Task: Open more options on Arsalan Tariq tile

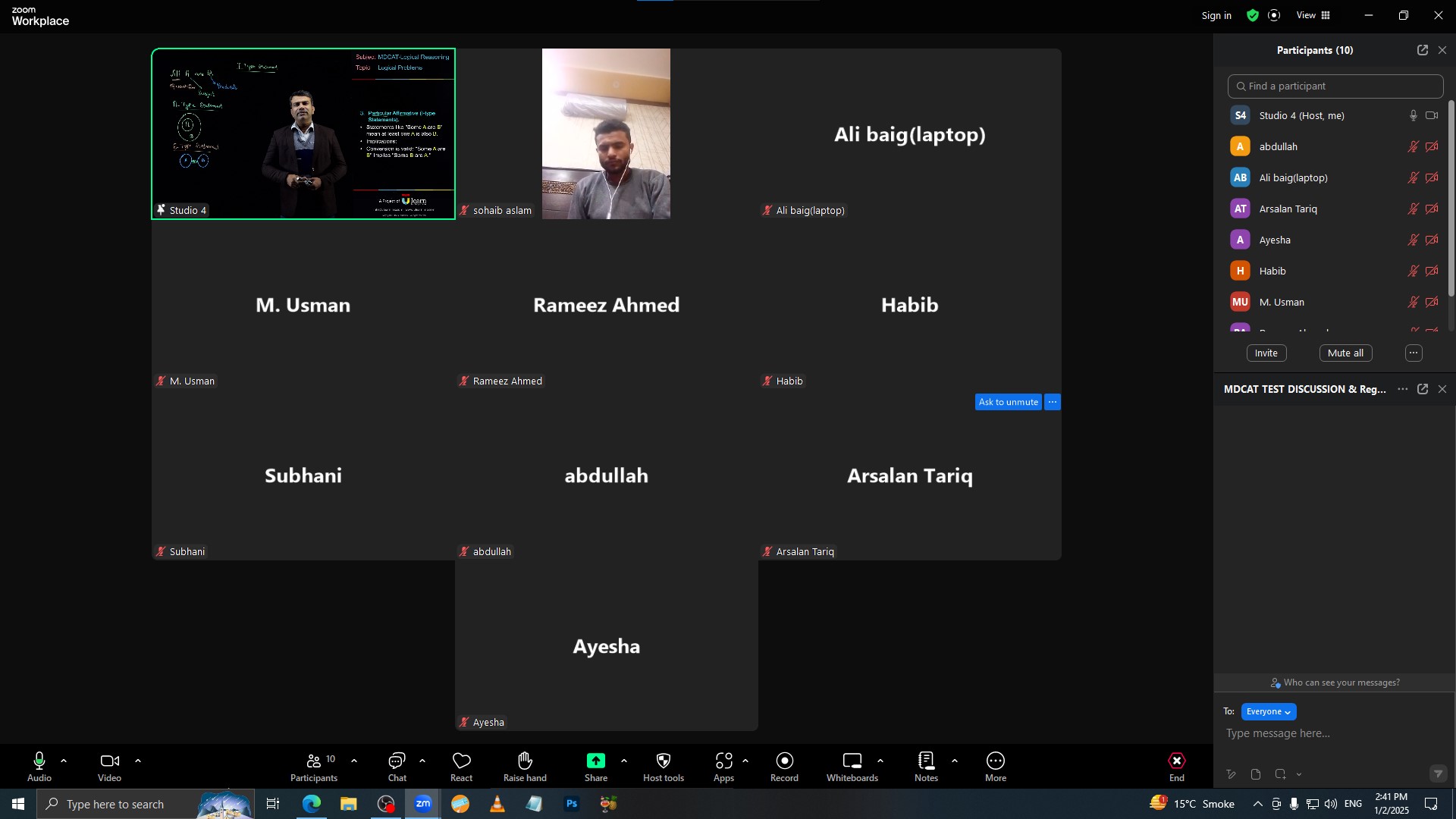Action: click(1053, 403)
